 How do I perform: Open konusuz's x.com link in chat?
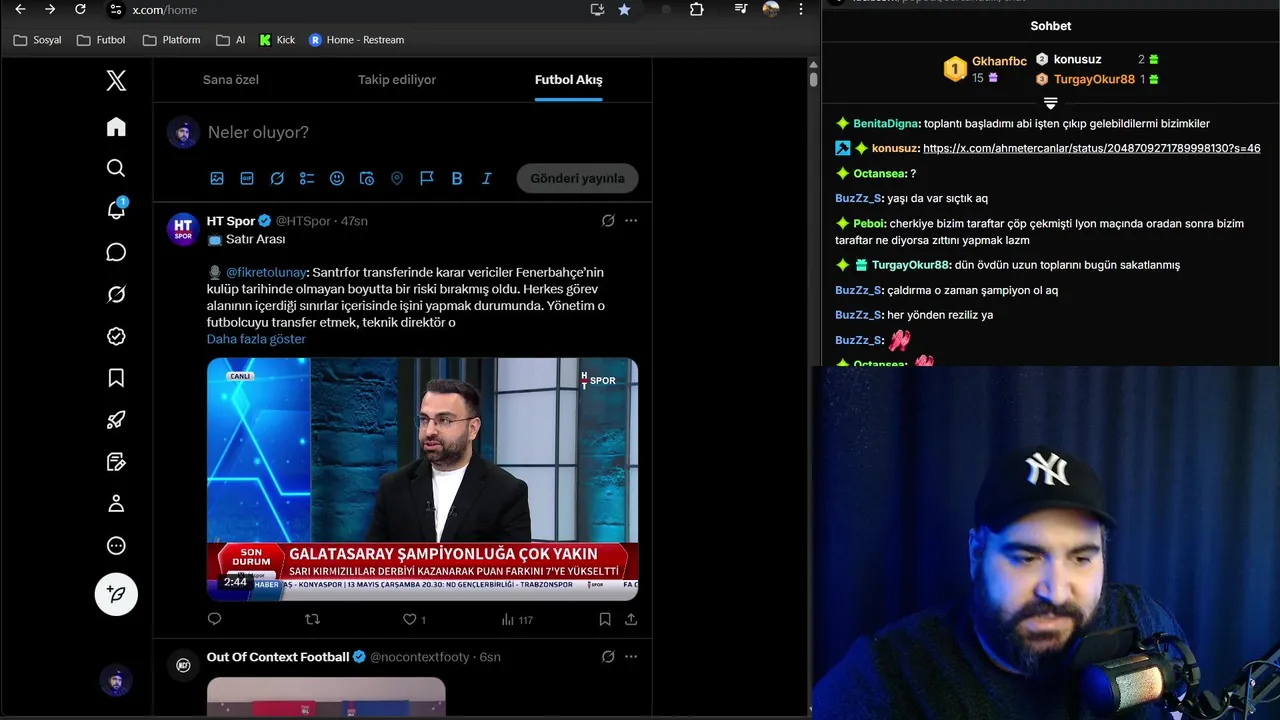coord(1091,148)
